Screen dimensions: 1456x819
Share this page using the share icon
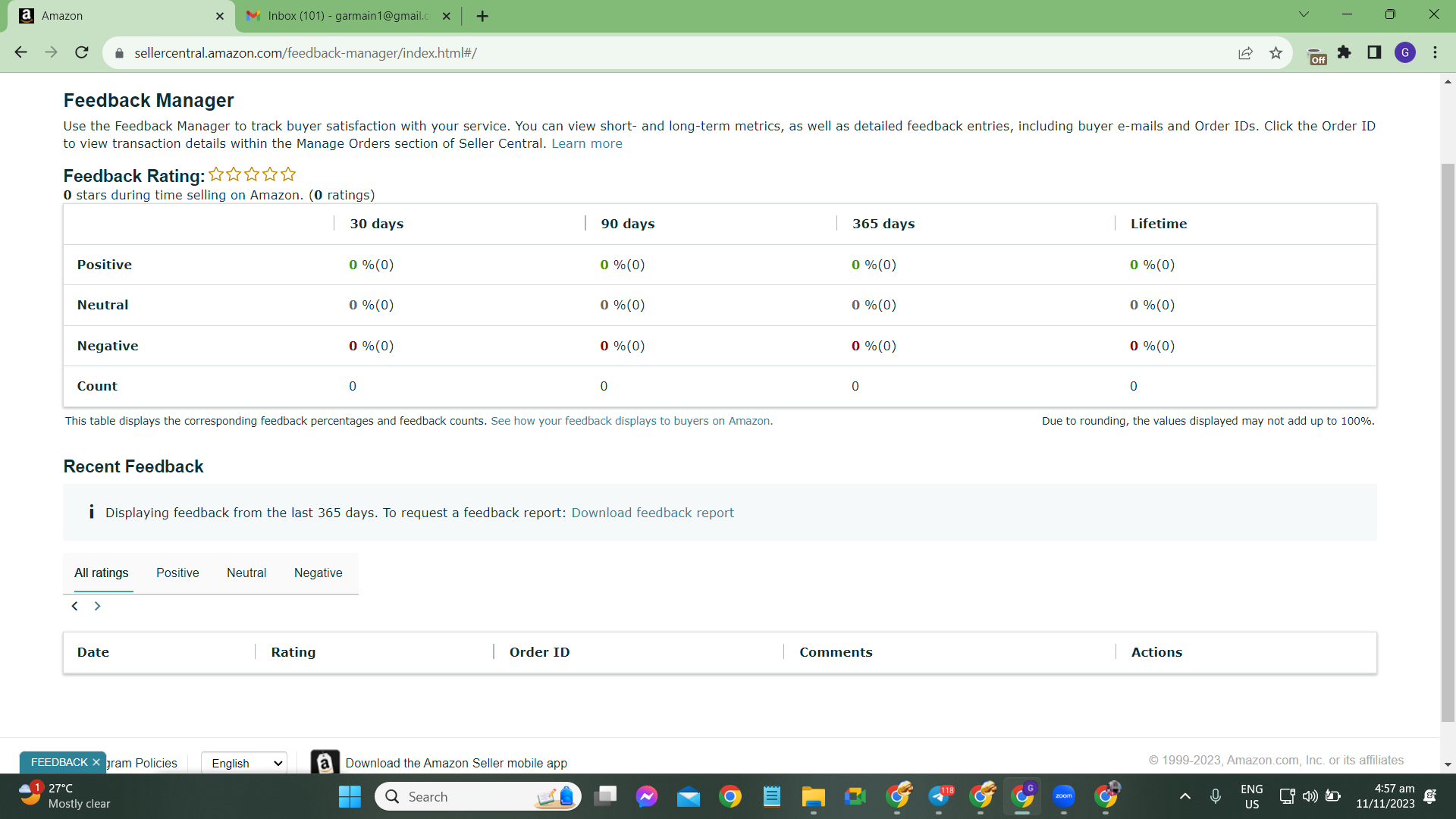(x=1245, y=53)
